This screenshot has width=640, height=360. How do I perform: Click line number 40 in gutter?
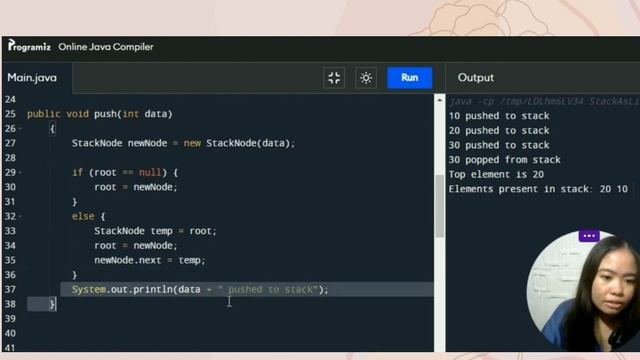tap(10, 333)
